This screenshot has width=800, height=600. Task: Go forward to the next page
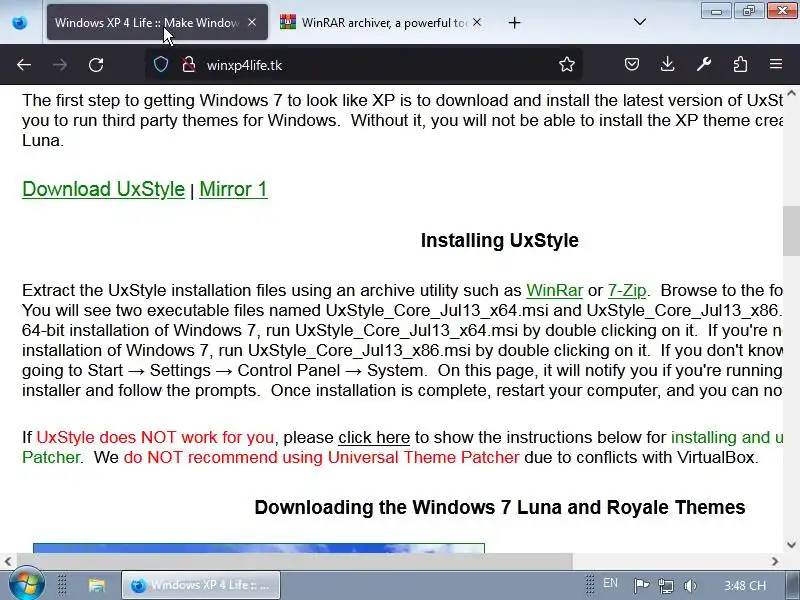[x=60, y=65]
